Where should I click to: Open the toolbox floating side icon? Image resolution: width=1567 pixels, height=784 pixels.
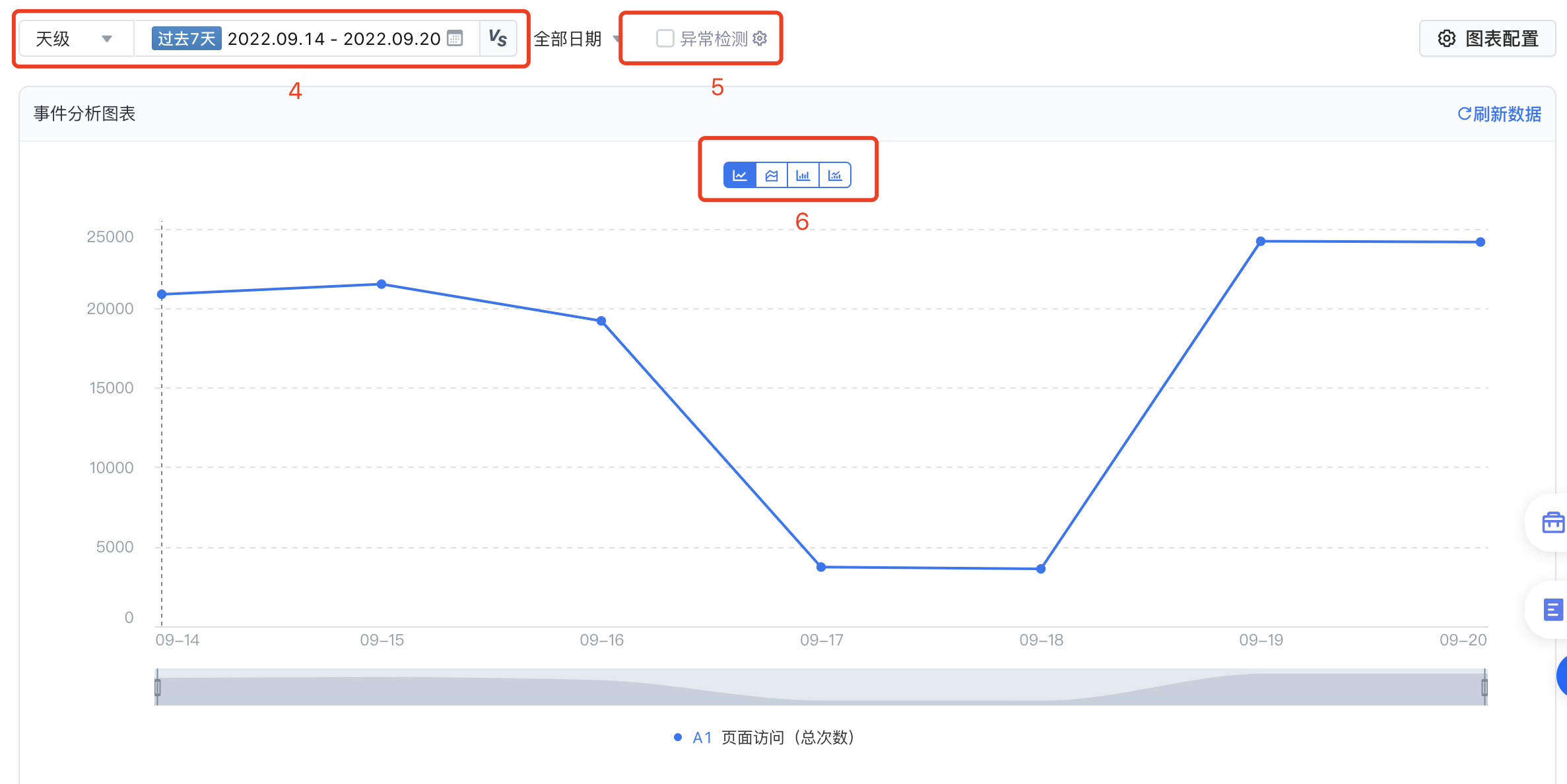click(1552, 523)
